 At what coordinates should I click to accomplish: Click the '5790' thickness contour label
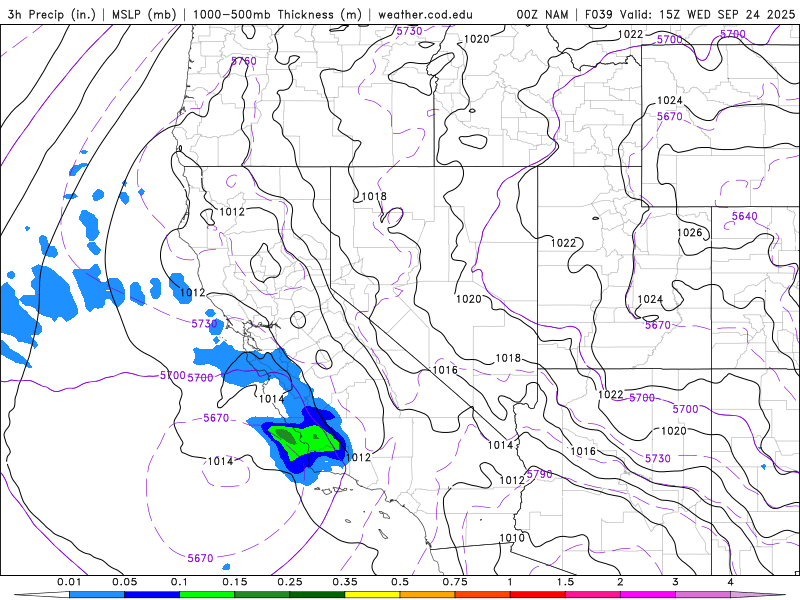pyautogui.click(x=539, y=474)
